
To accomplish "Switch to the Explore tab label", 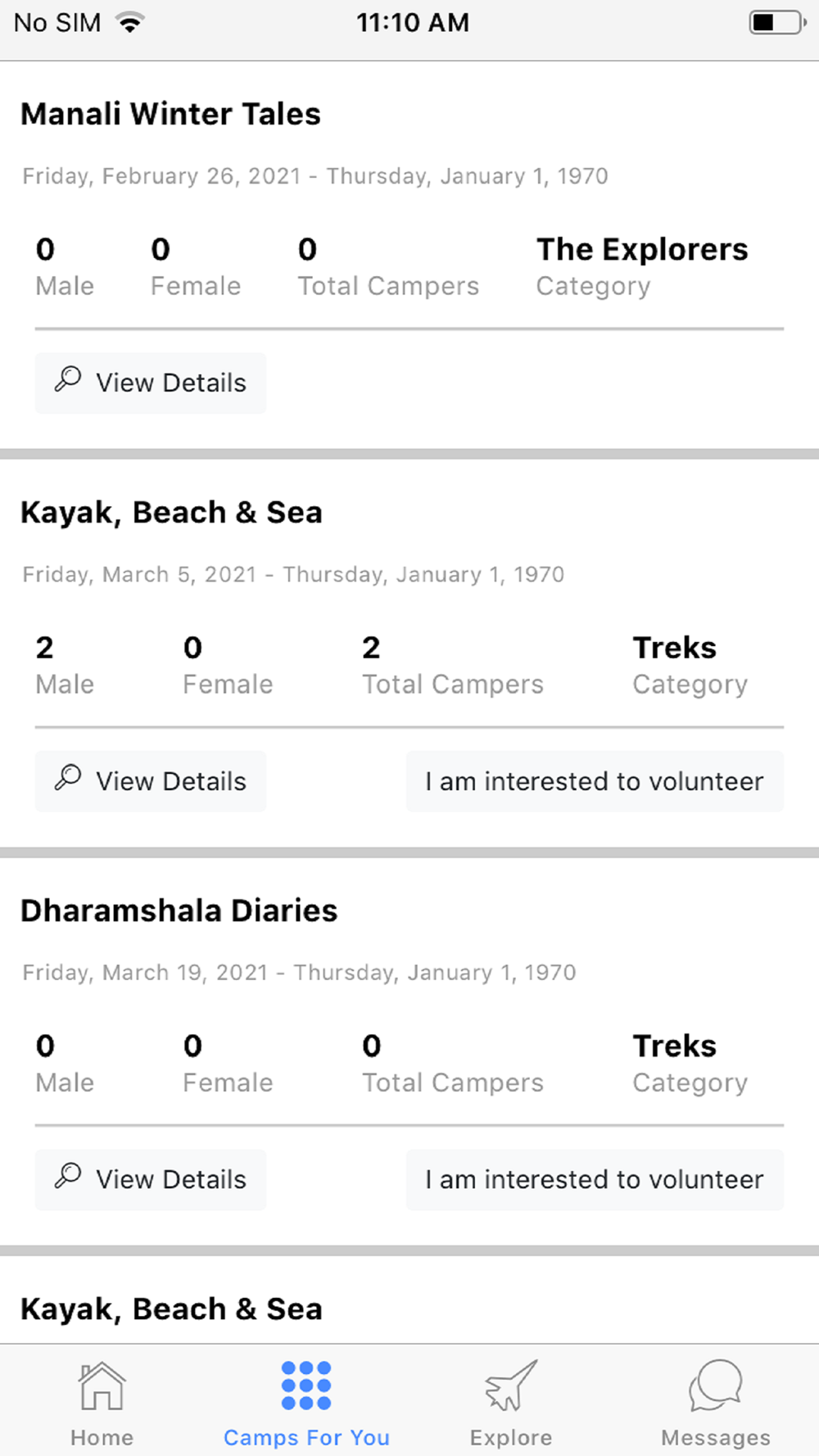I will click(511, 1438).
